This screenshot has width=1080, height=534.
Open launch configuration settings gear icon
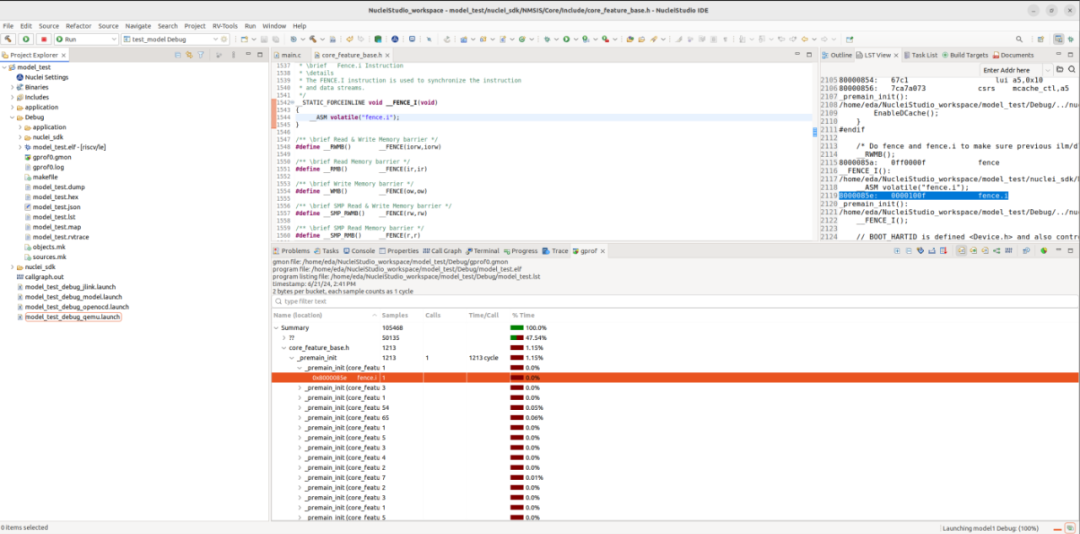pos(224,39)
